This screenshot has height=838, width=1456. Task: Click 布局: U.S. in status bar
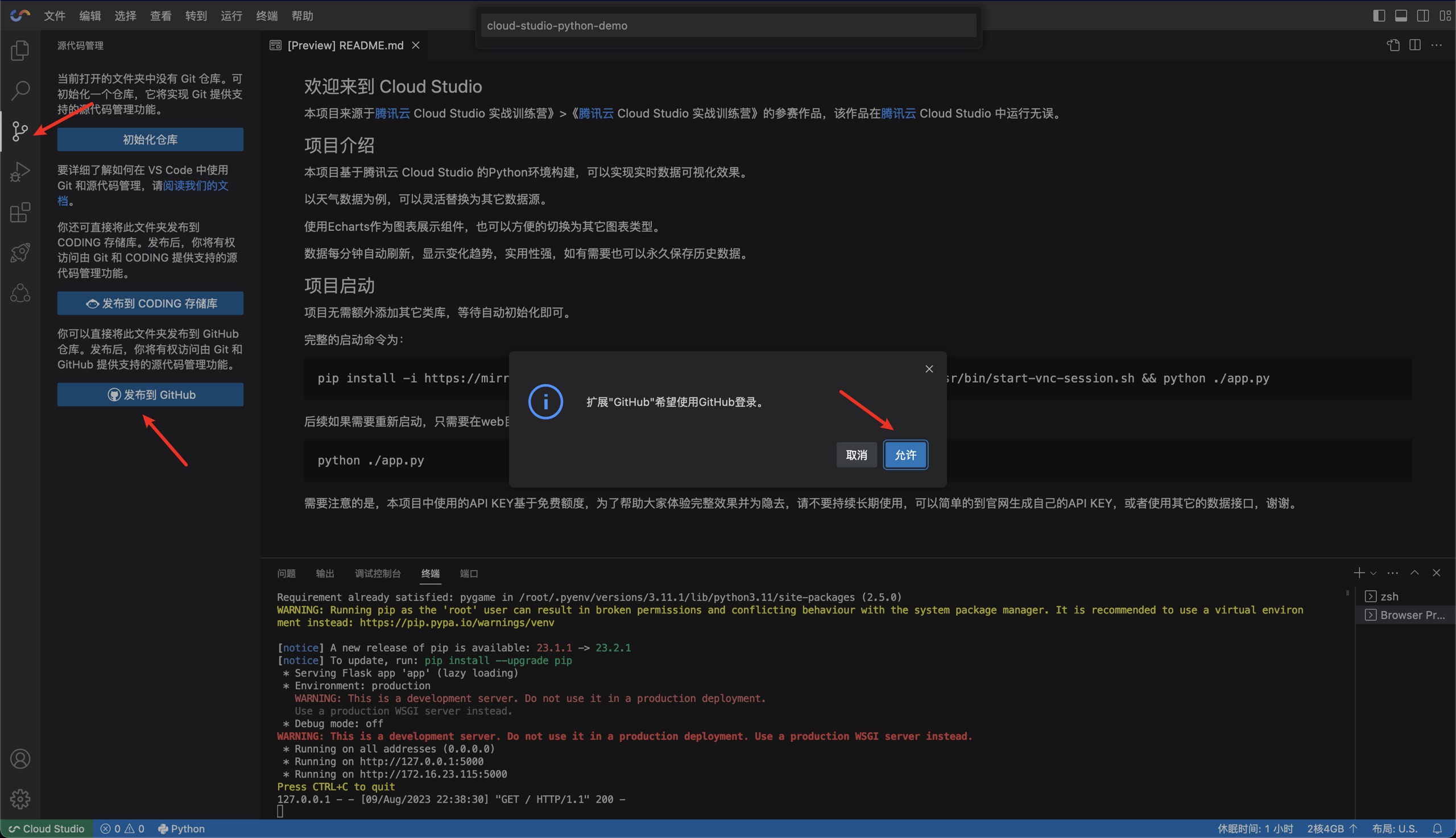pos(1395,829)
